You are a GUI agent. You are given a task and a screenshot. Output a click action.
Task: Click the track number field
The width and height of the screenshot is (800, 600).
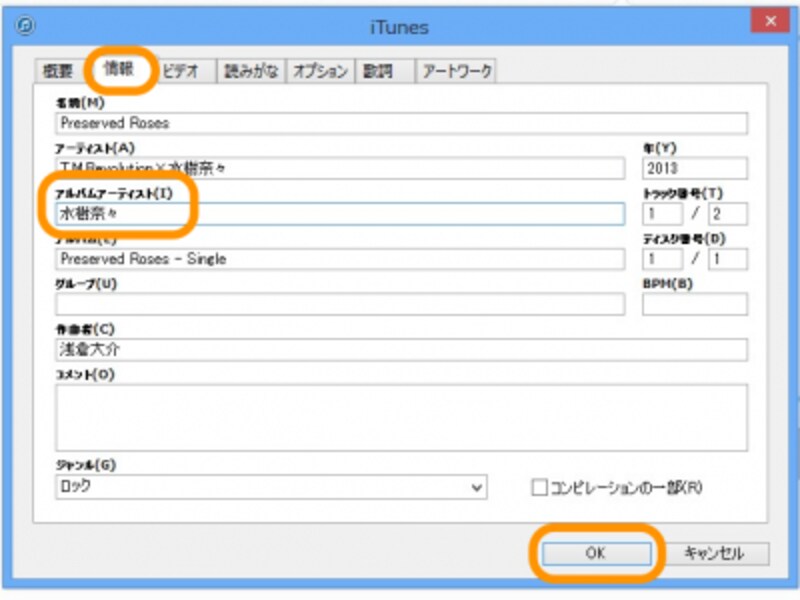(662, 214)
